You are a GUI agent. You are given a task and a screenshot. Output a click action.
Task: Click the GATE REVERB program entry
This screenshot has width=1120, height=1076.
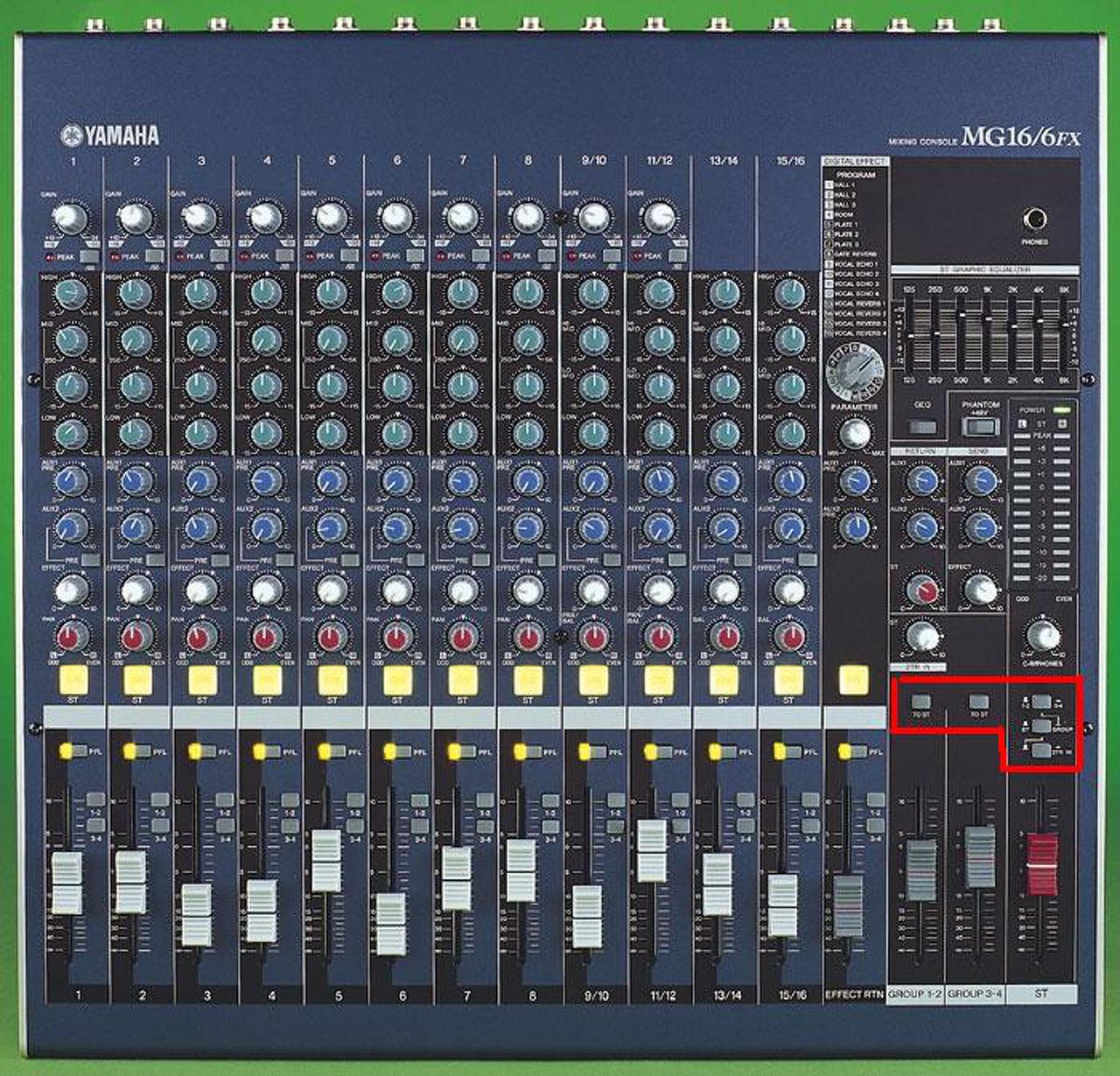[x=849, y=254]
